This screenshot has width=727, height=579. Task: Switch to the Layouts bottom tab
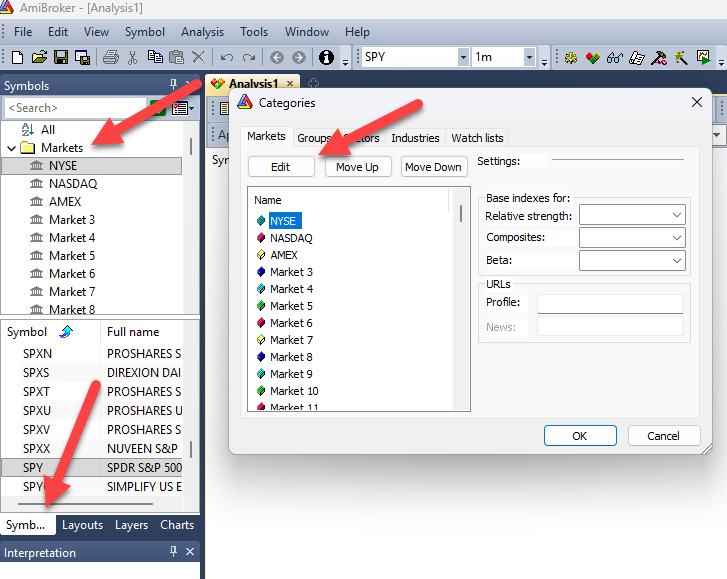[83, 525]
